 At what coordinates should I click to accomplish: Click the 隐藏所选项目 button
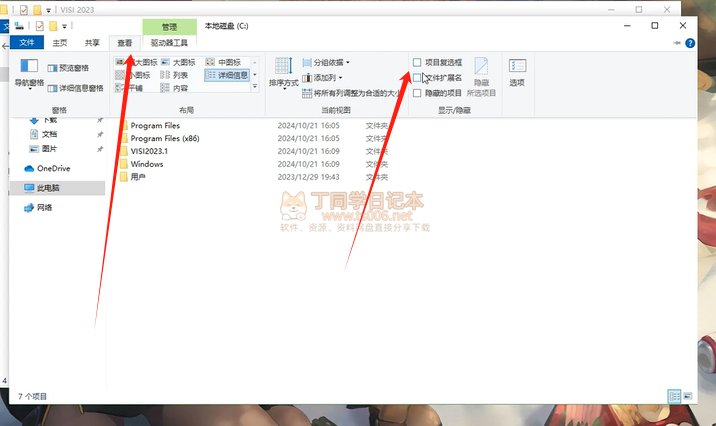click(x=481, y=77)
